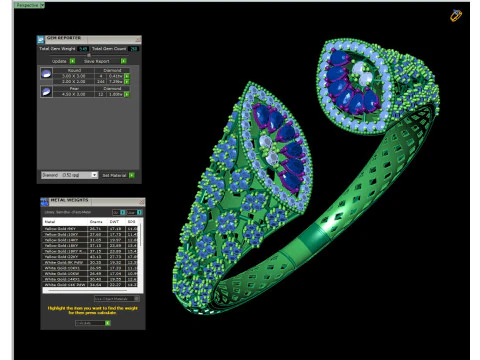Click the green Save Report button
The height and width of the screenshot is (360, 480).
[x=123, y=61]
